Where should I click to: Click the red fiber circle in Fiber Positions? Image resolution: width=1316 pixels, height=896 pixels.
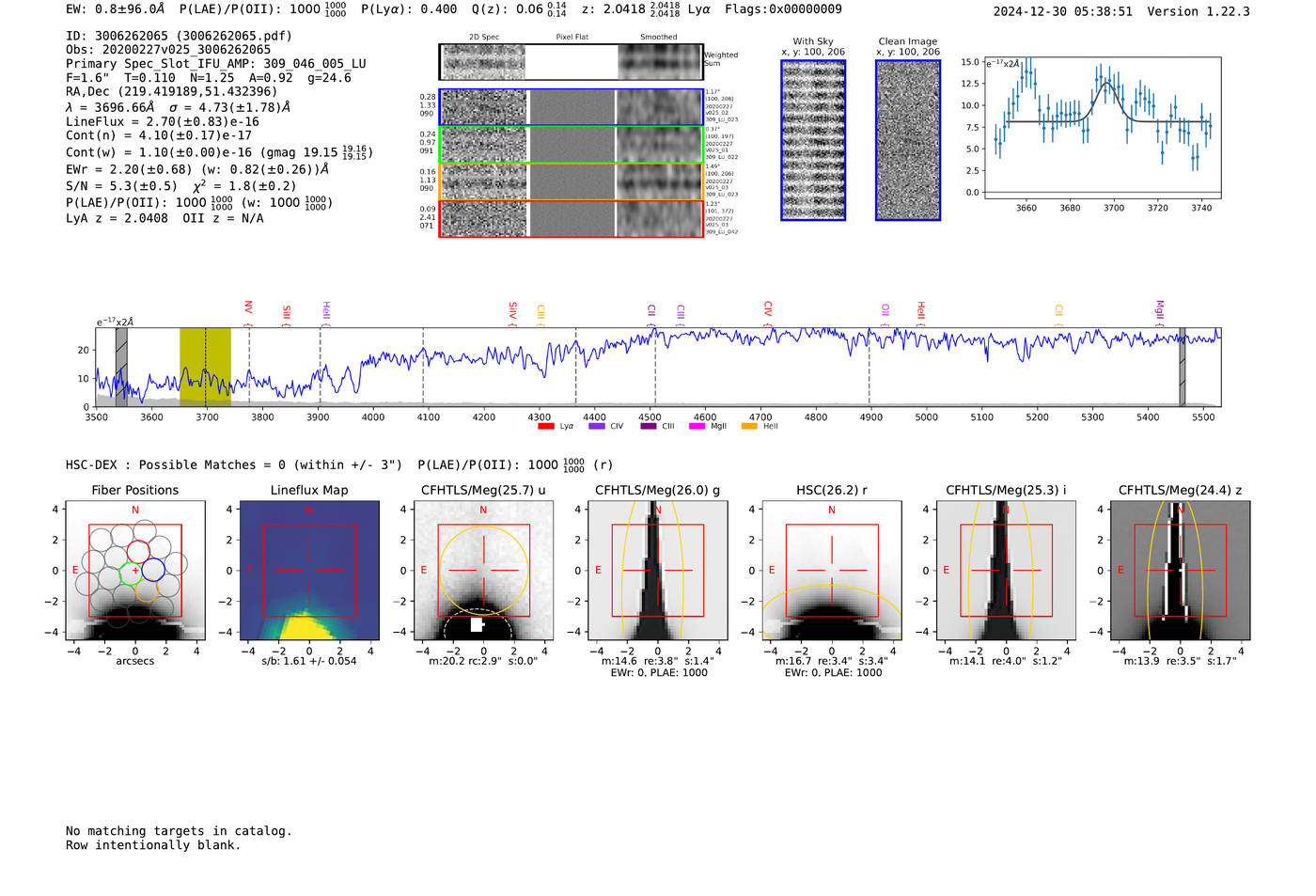[x=138, y=552]
